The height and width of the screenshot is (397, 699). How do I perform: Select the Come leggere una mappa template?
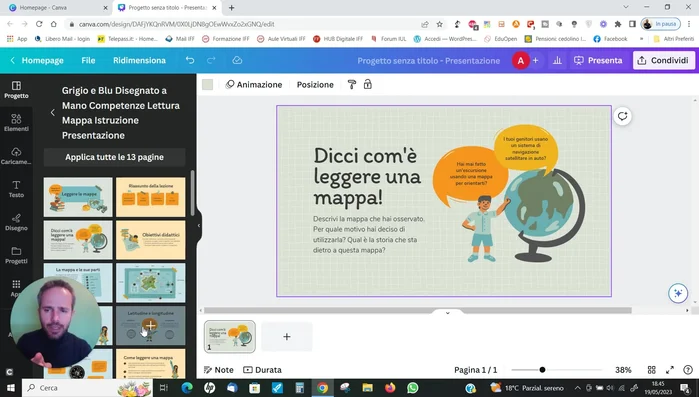151,363
